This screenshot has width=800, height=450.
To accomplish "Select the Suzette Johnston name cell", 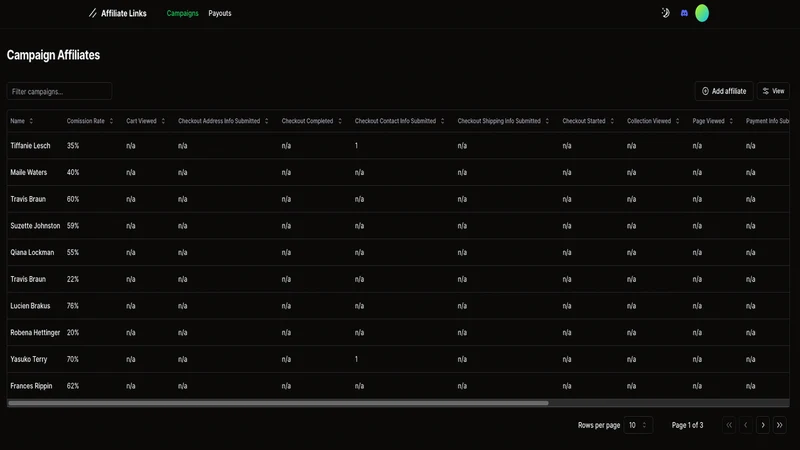I will coord(35,226).
